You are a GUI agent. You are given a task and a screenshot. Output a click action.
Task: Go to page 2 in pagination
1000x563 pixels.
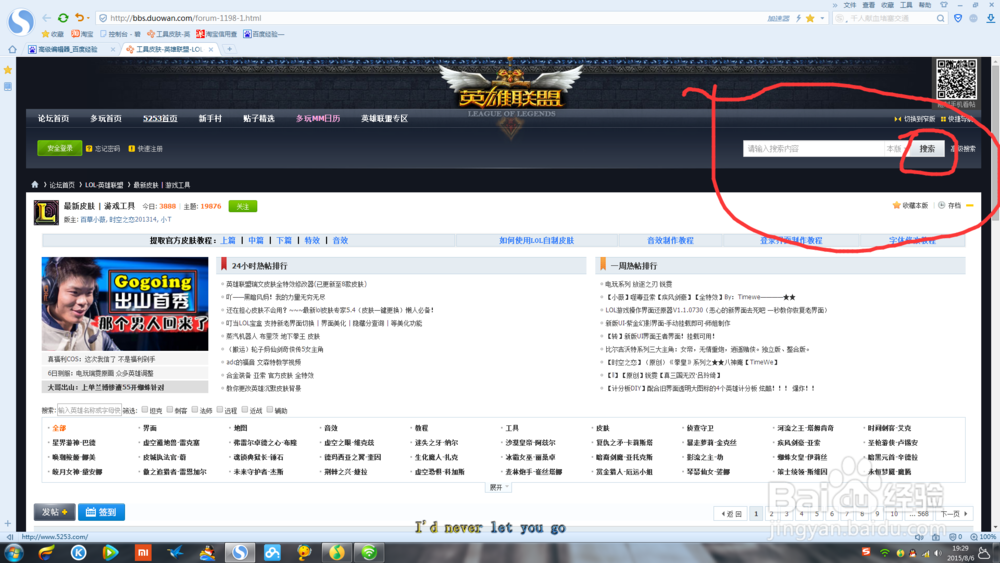coord(771,513)
